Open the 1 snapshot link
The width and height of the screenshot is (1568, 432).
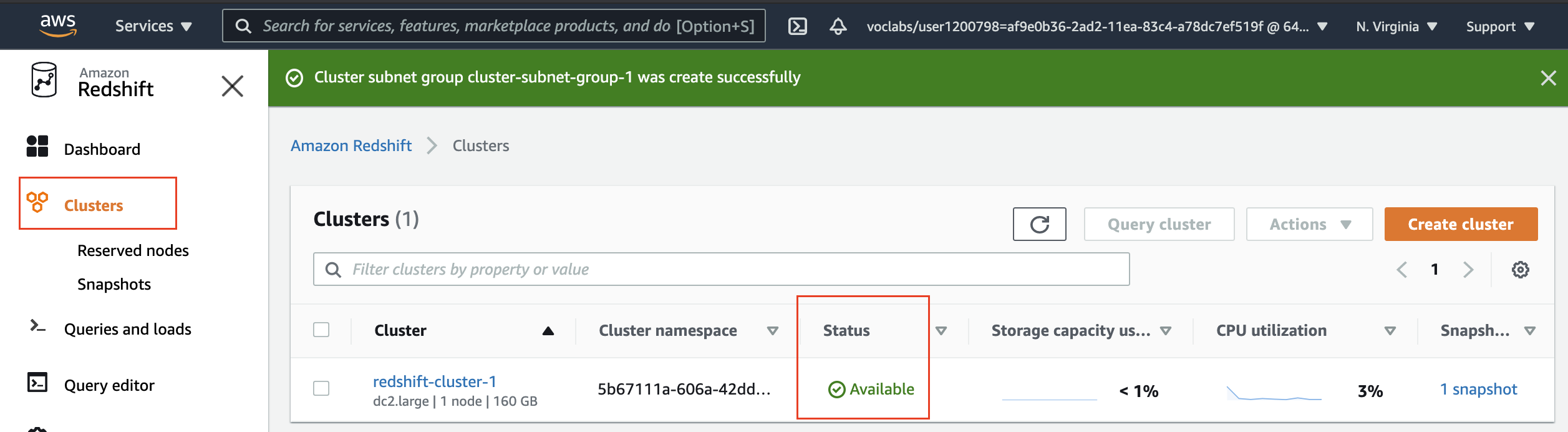click(1478, 389)
